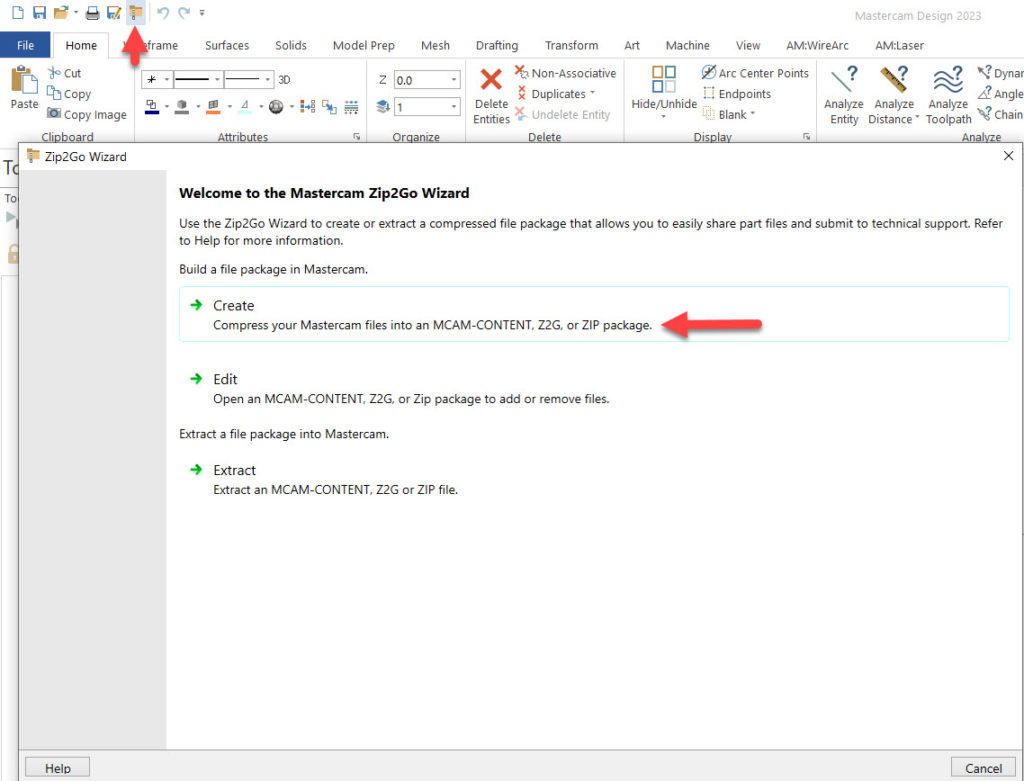Click the Copy command in Clipboard group

69,94
